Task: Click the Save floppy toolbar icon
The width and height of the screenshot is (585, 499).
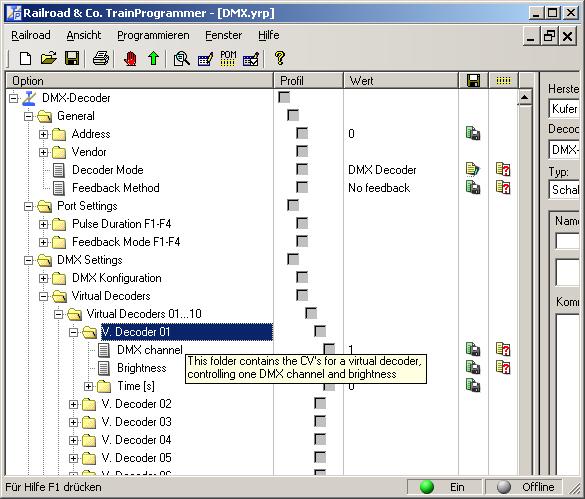Action: click(x=72, y=59)
